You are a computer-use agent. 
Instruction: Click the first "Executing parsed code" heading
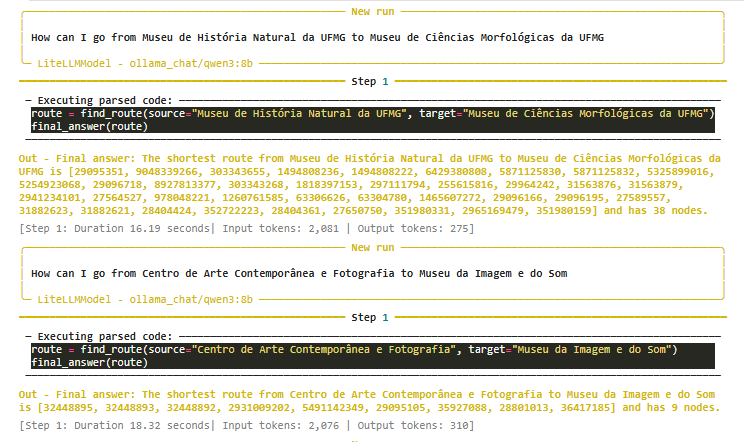[x=104, y=101]
